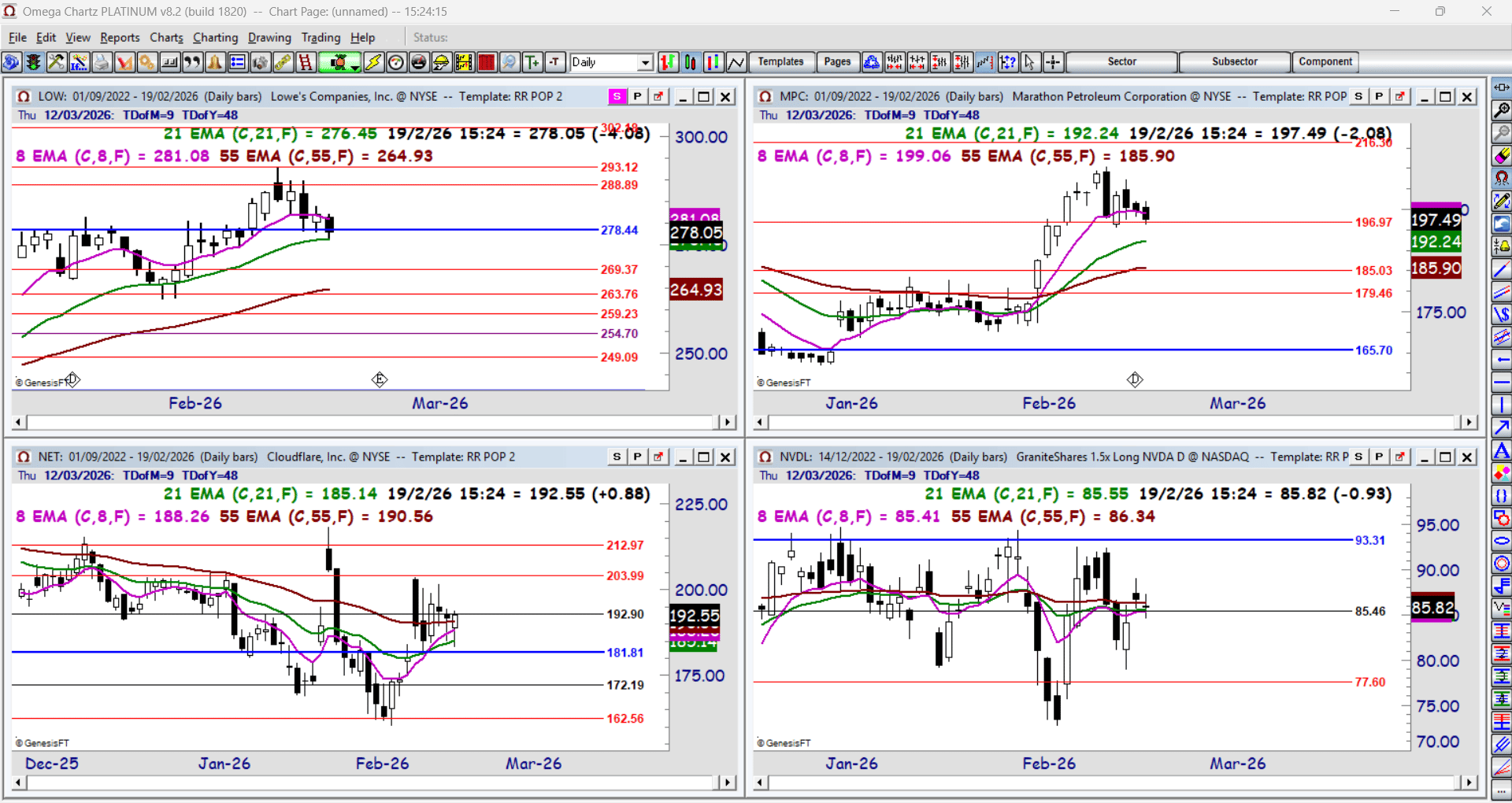This screenshot has height=803, width=1512.
Task: Click left scroll arrow on LOW chart
Action: coord(19,423)
